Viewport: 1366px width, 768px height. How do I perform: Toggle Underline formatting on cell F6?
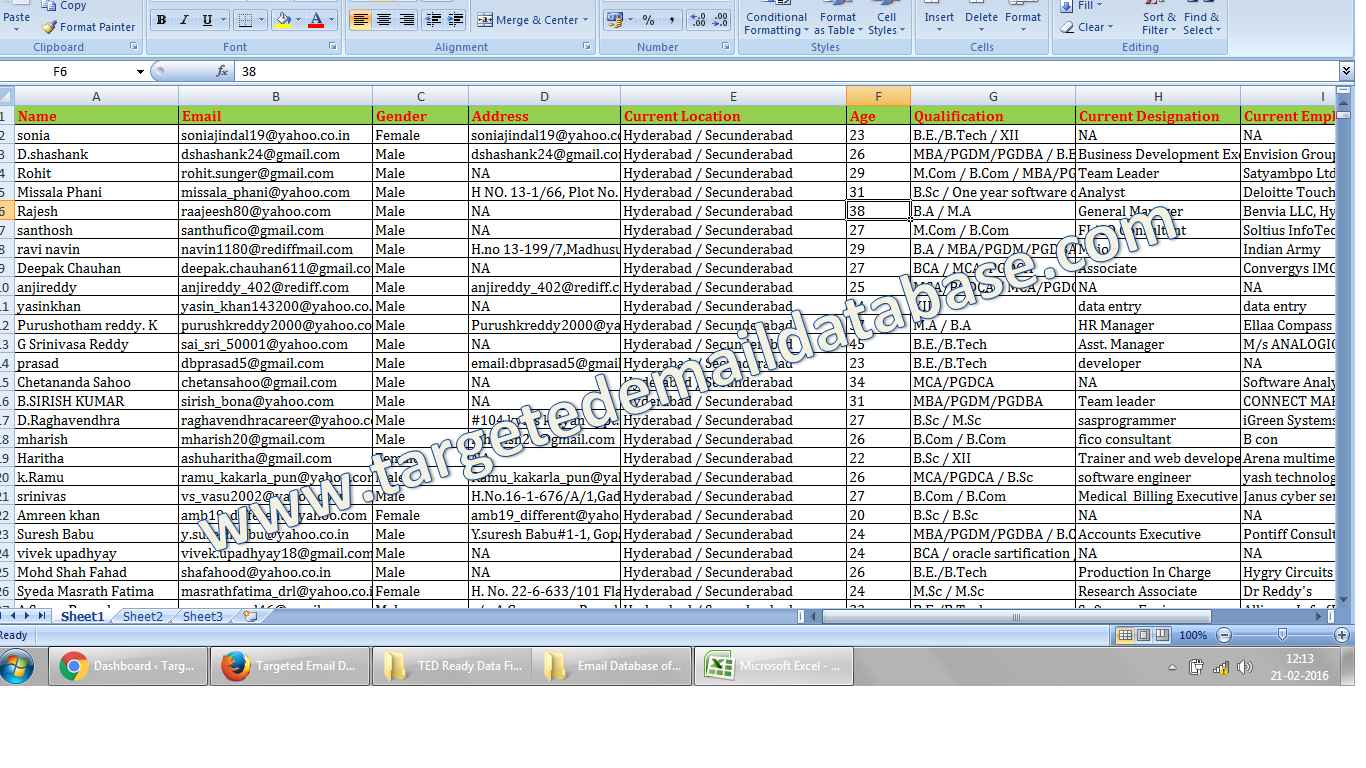point(206,20)
